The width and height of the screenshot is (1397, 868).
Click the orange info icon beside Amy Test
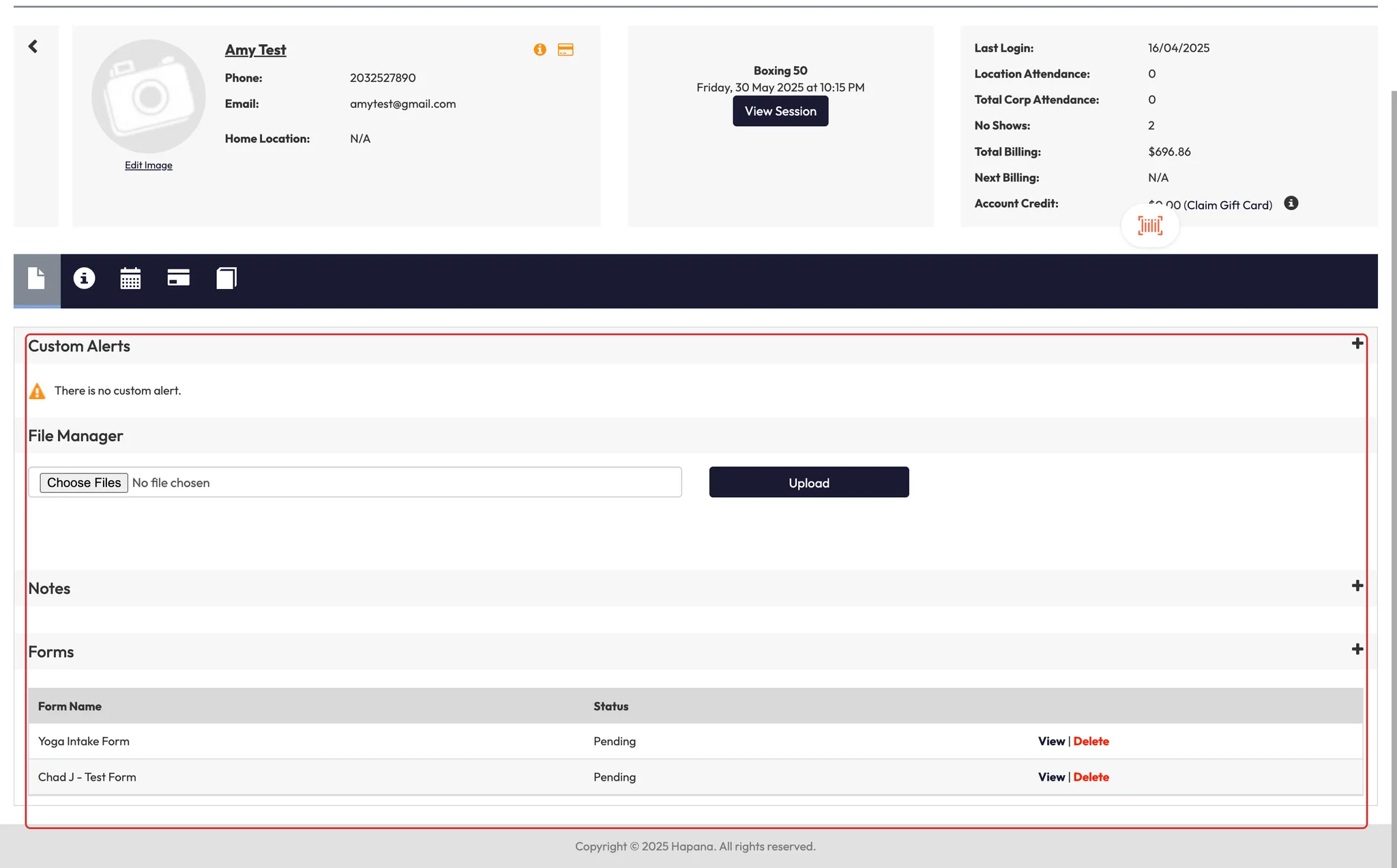click(540, 50)
